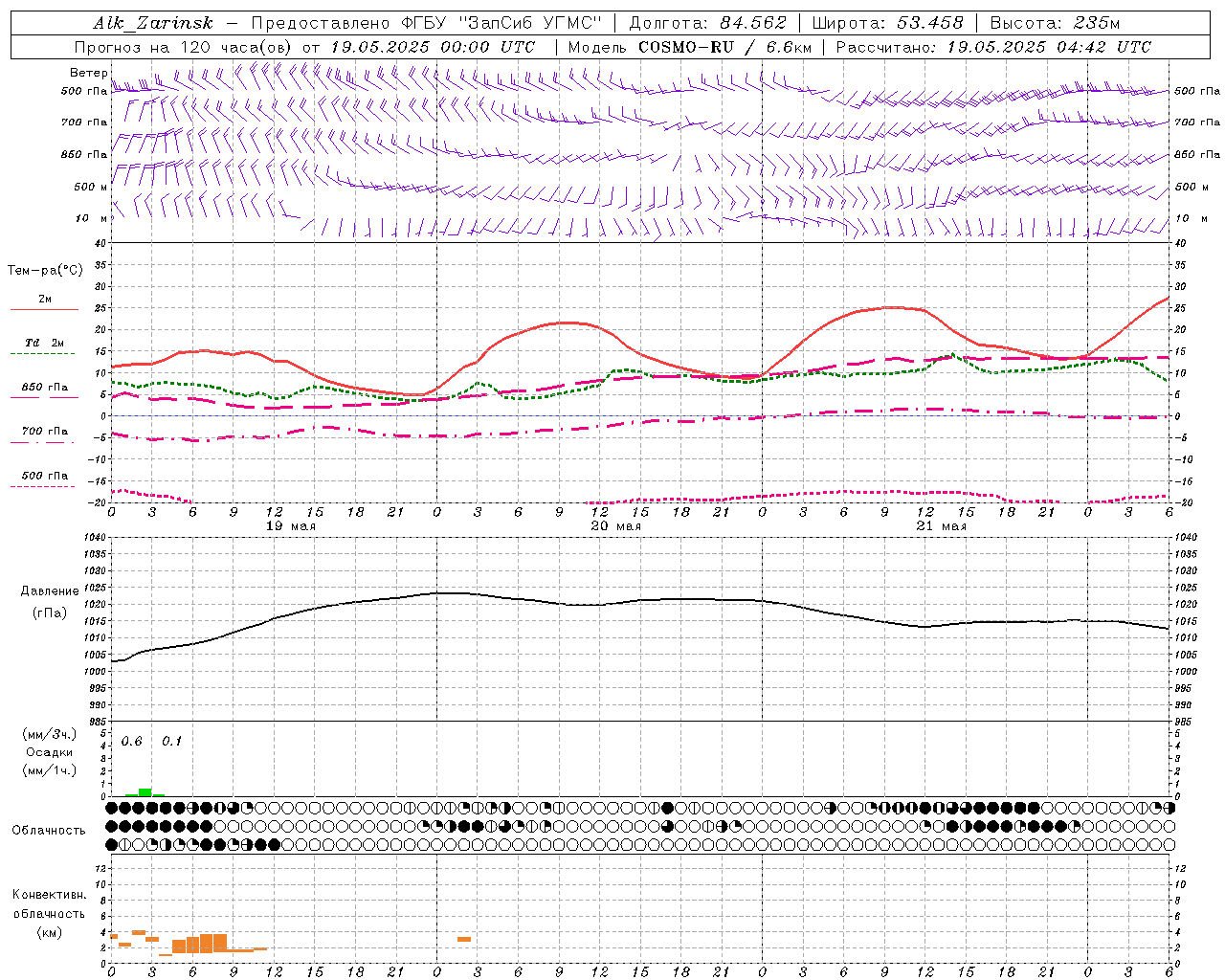Click the isolated orange convective bar on 20 мая

(464, 939)
